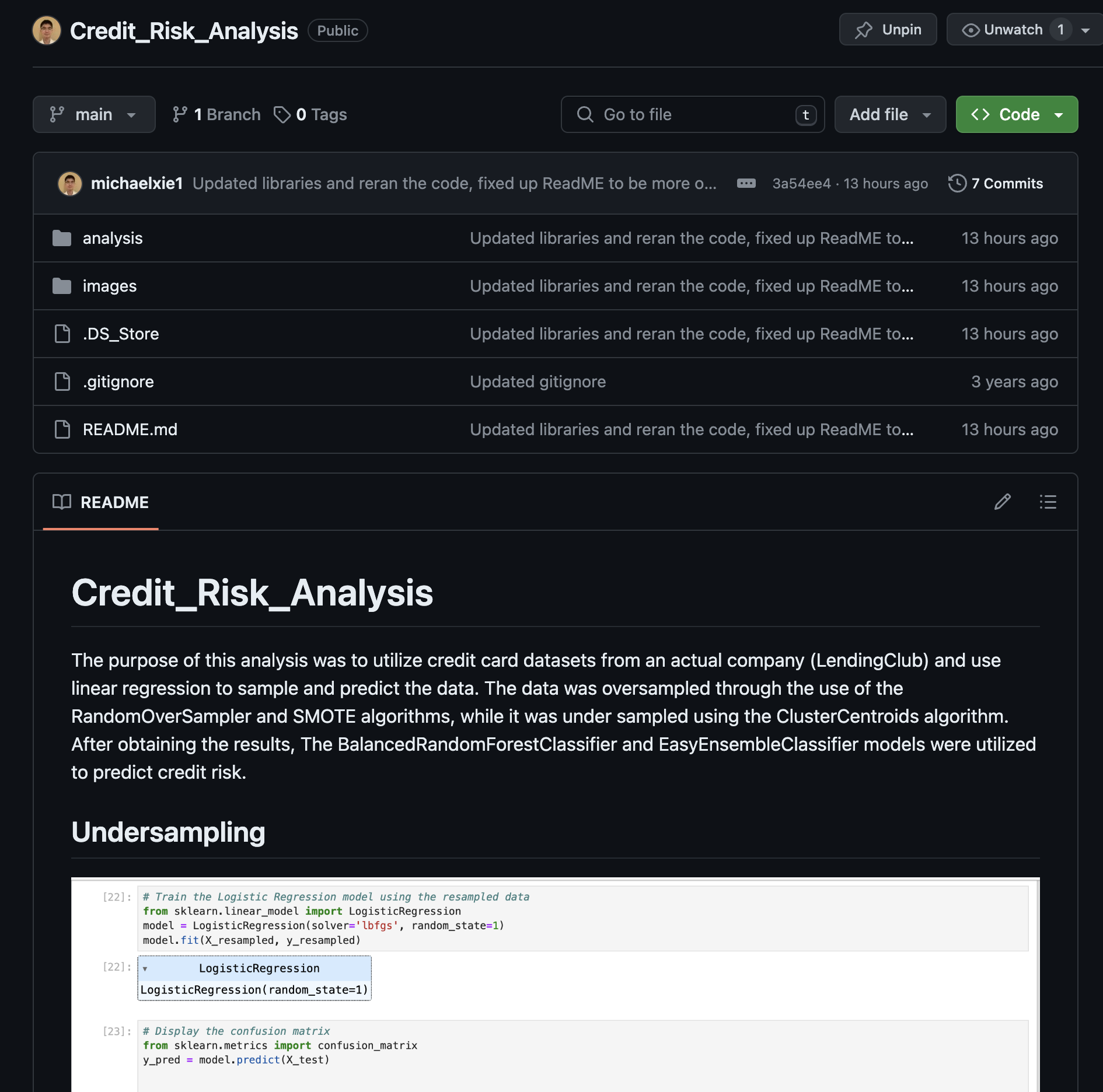Click the notebook code screenshot image
The width and height of the screenshot is (1103, 1092).
point(556,984)
